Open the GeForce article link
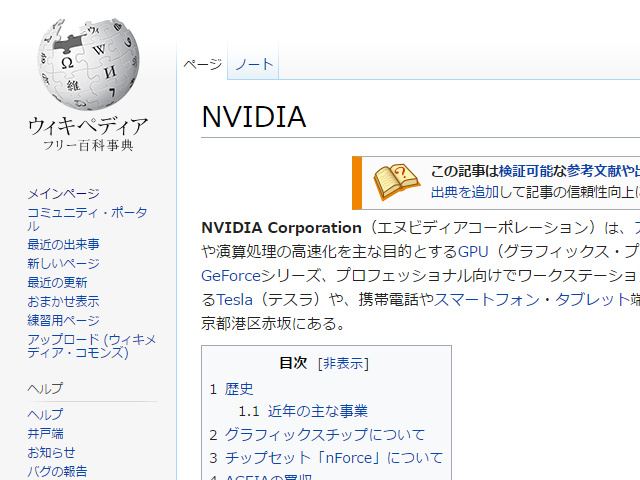 231,276
